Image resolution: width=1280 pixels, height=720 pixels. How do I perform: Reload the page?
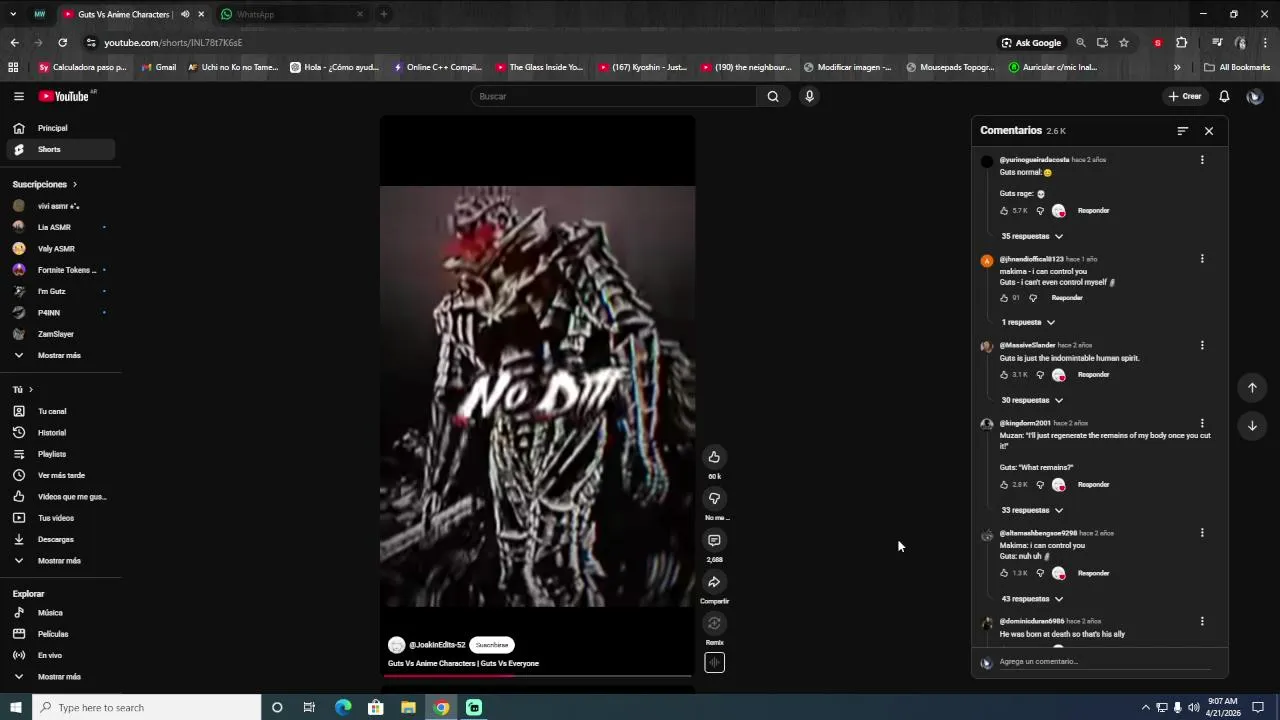pyautogui.click(x=62, y=43)
